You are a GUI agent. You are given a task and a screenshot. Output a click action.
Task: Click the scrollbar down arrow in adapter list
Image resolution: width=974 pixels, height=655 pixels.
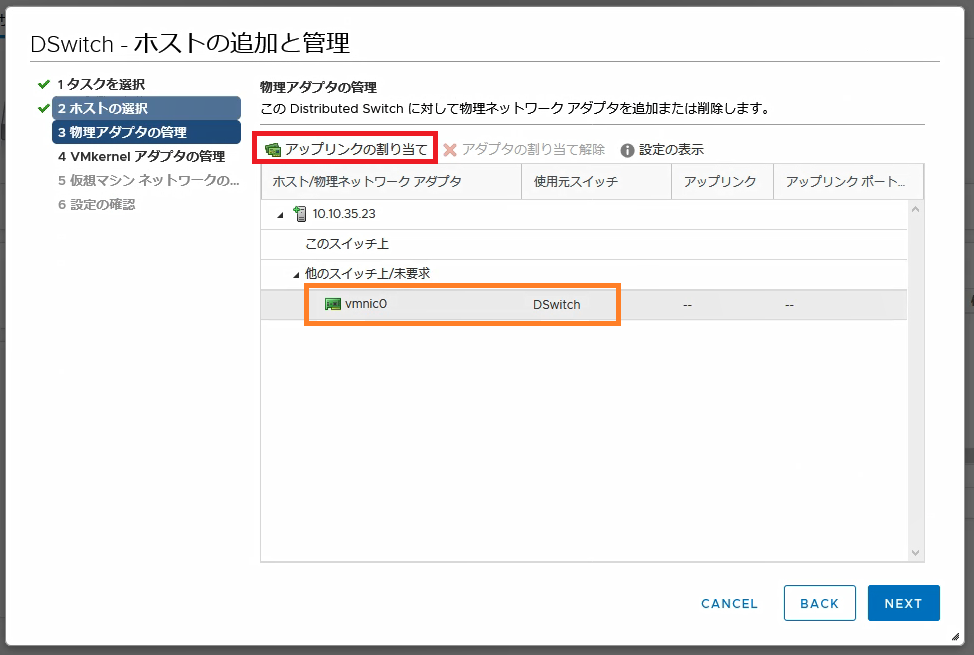tap(915, 552)
